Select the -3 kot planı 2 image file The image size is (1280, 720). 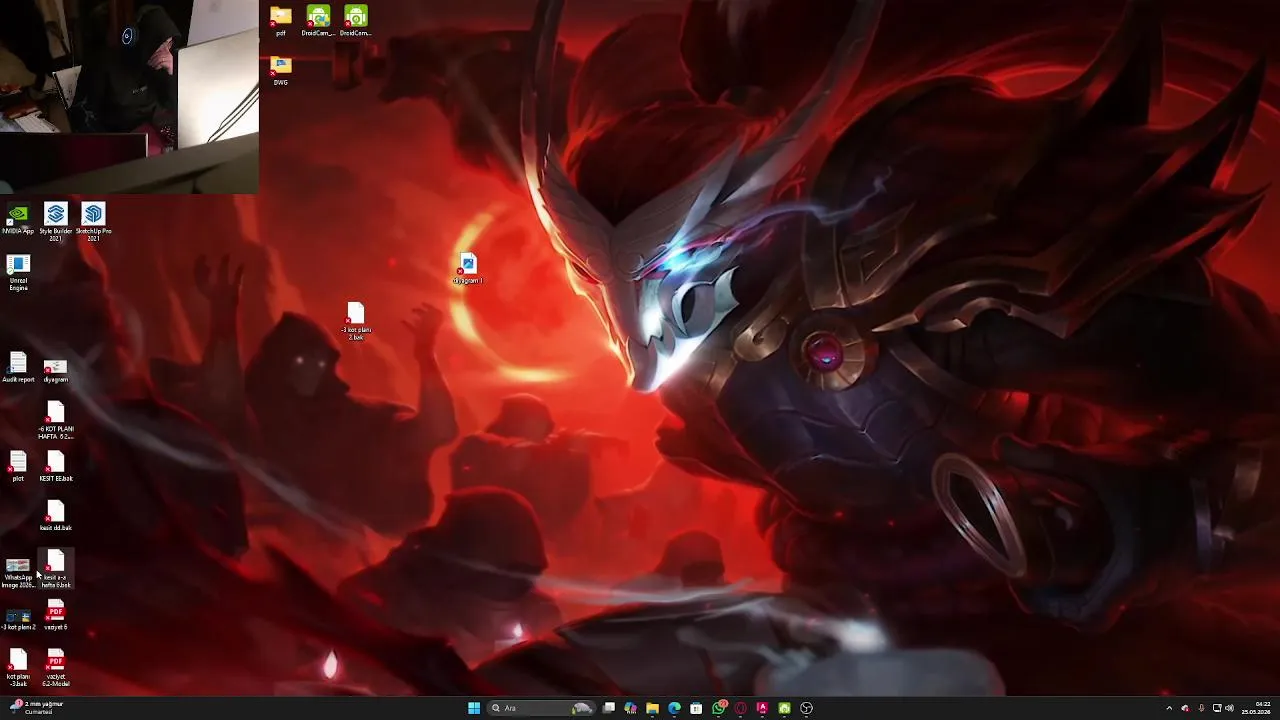[x=18, y=620]
